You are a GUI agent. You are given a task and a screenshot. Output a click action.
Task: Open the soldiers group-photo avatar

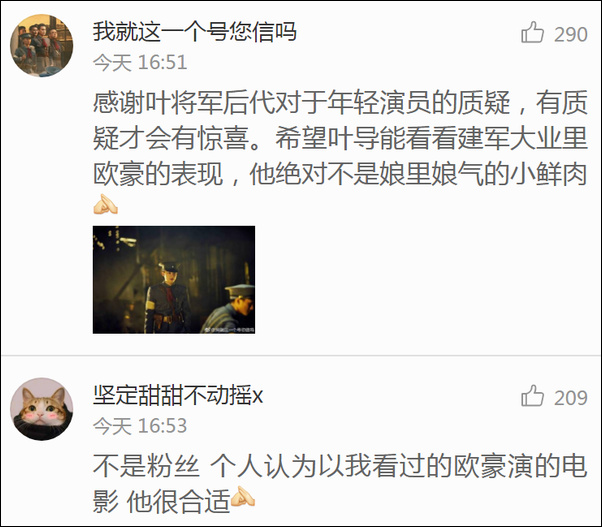[x=41, y=45]
